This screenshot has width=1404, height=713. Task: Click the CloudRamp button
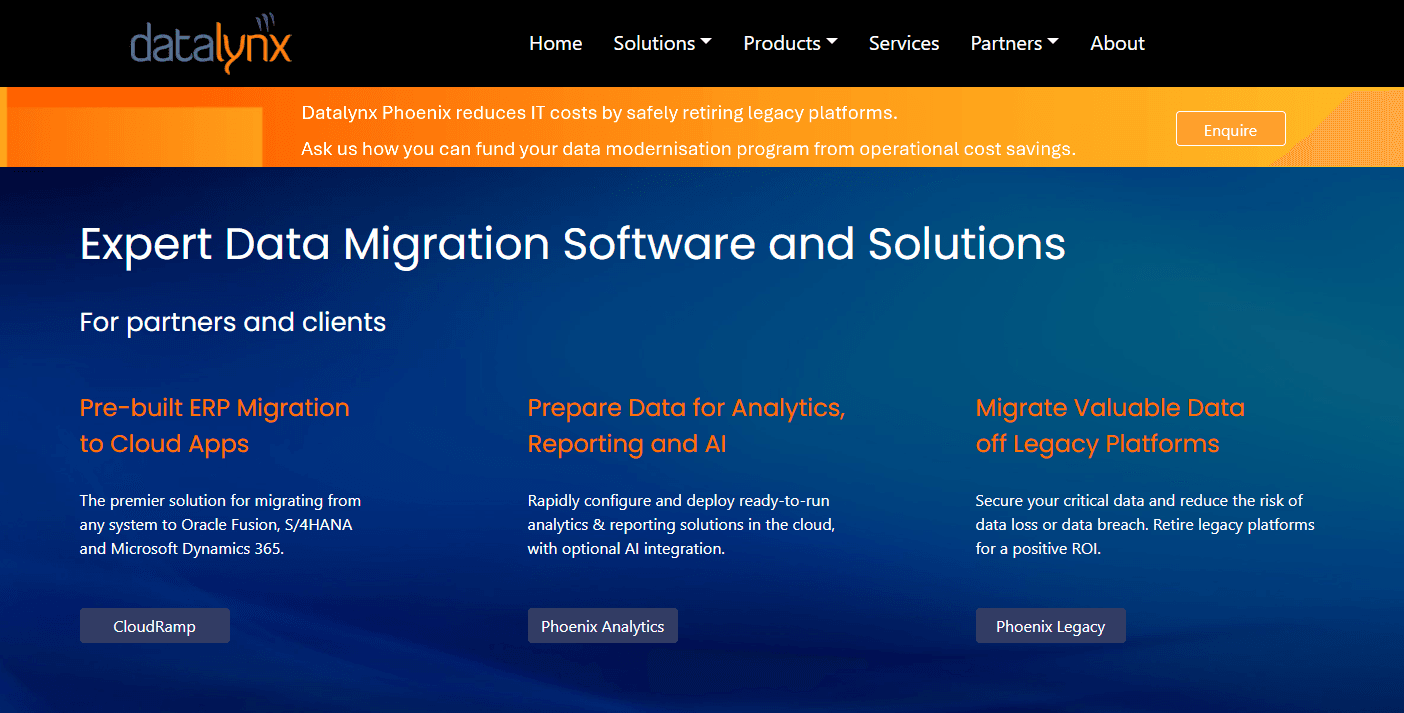tap(155, 626)
